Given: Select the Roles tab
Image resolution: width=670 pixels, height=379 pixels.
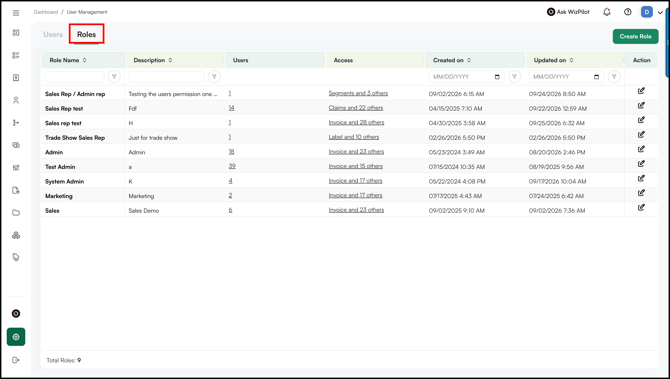Looking at the screenshot, I should [x=86, y=35].
